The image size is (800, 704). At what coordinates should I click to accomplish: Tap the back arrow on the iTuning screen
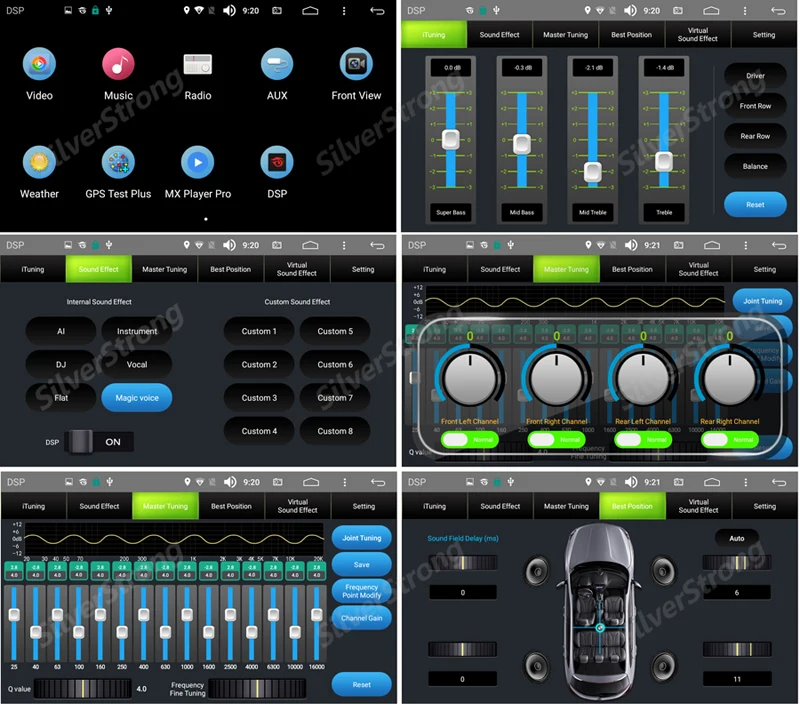(x=778, y=11)
